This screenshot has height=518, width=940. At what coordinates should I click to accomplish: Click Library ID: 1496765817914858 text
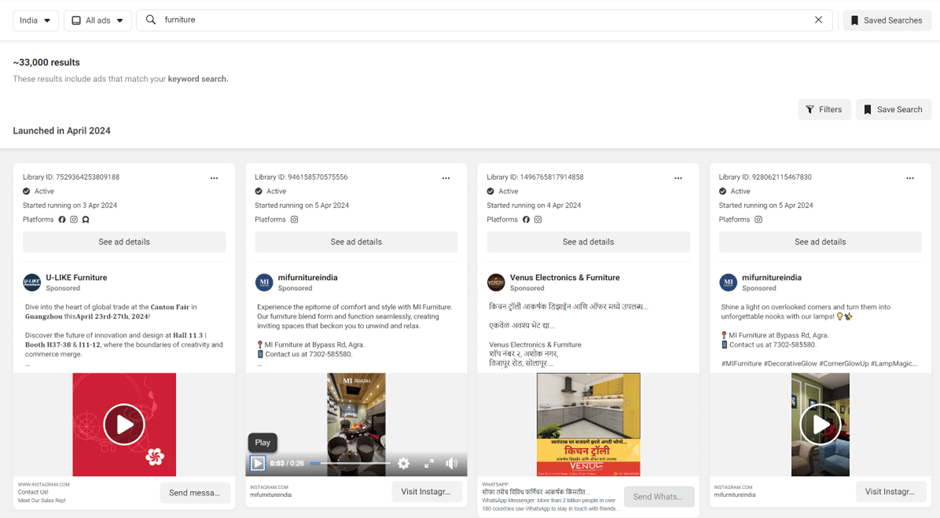(535, 177)
